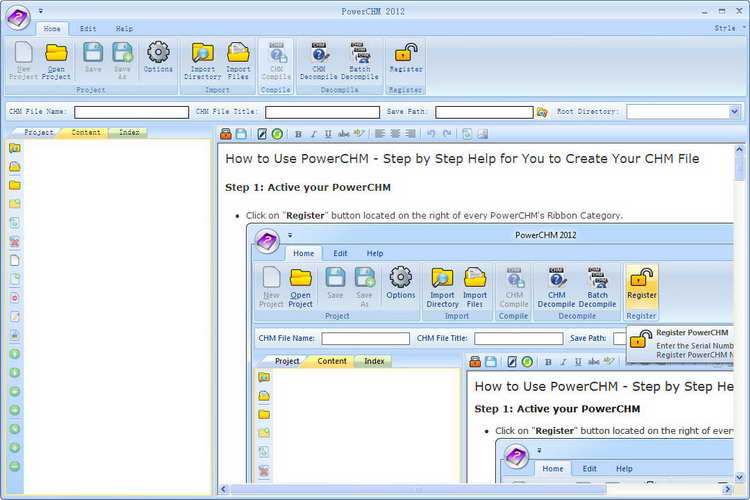Click the Import Files icon
The height and width of the screenshot is (500, 750).
tap(238, 60)
